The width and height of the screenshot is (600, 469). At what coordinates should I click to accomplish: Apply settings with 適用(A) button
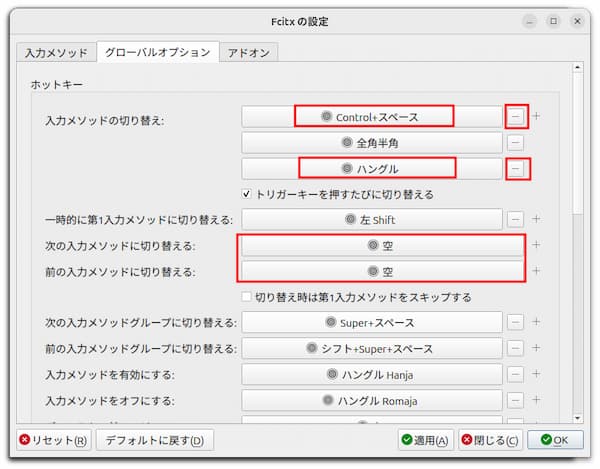[x=426, y=440]
